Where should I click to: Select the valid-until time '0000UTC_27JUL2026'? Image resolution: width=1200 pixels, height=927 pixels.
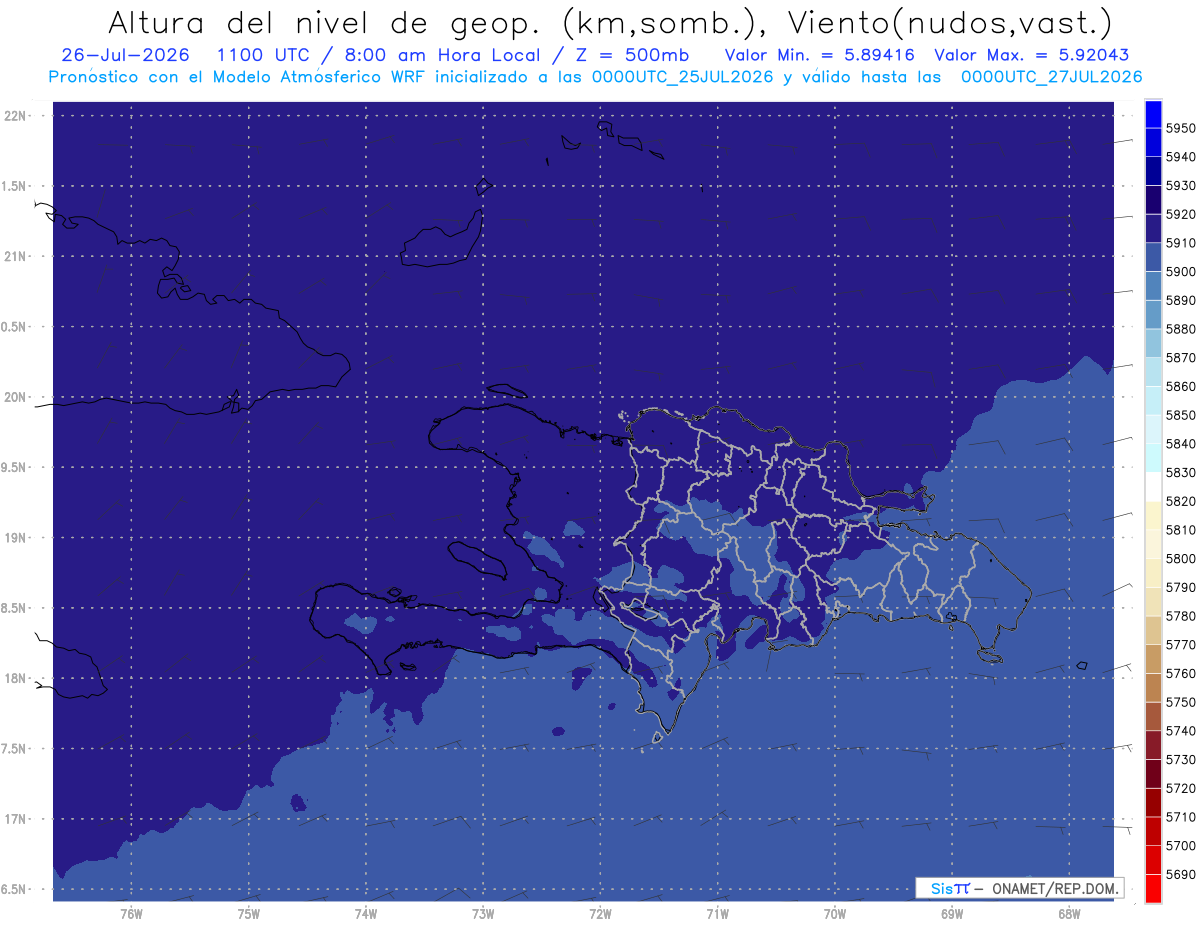[x=1051, y=77]
